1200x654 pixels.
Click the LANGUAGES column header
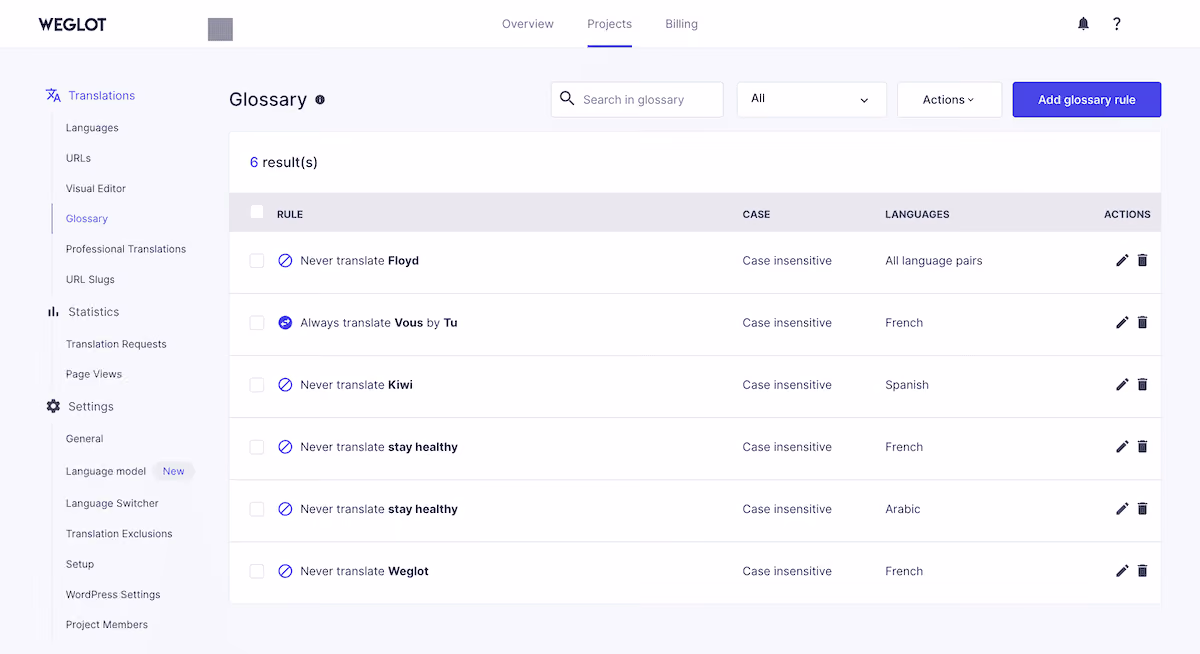click(x=917, y=214)
